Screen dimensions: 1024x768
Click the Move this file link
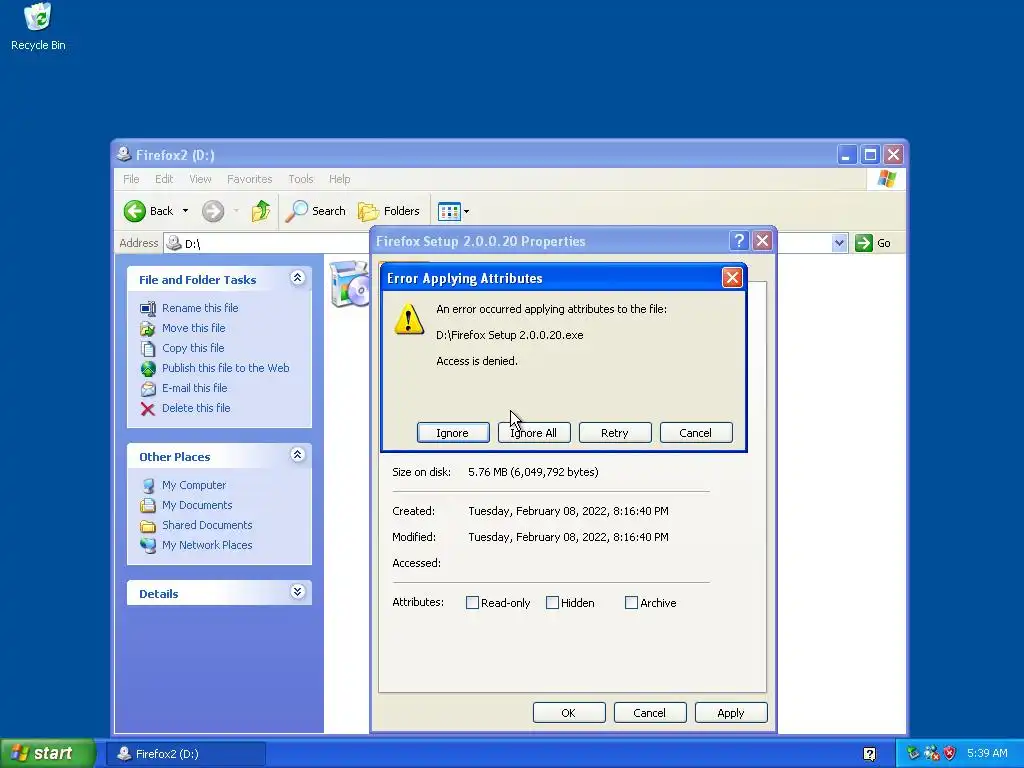(x=193, y=328)
